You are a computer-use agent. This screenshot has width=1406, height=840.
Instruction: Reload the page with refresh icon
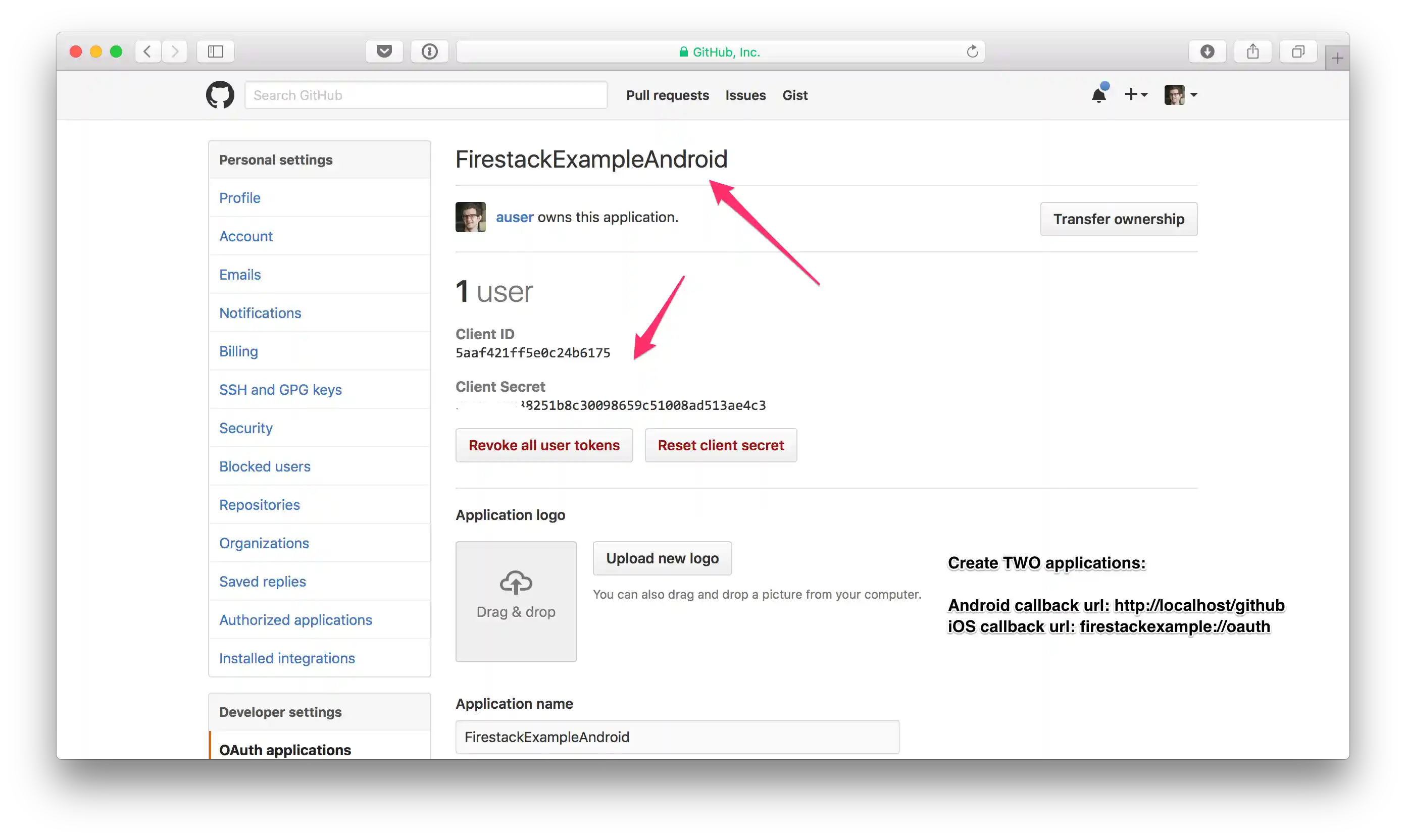click(972, 51)
